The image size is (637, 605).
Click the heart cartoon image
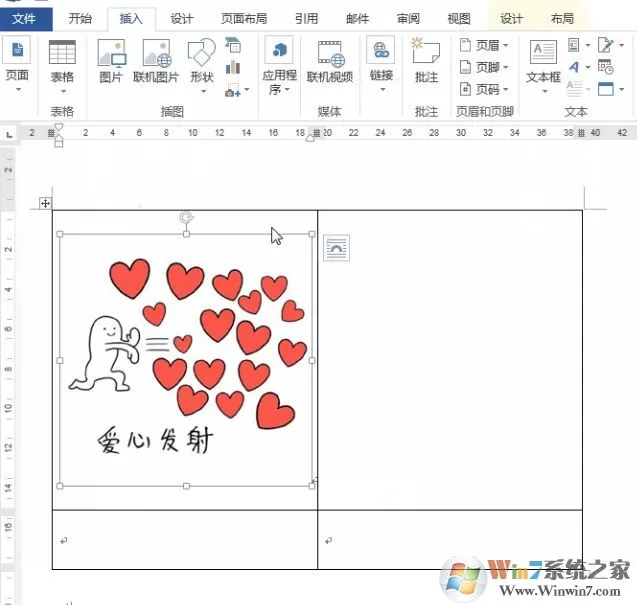[x=186, y=360]
